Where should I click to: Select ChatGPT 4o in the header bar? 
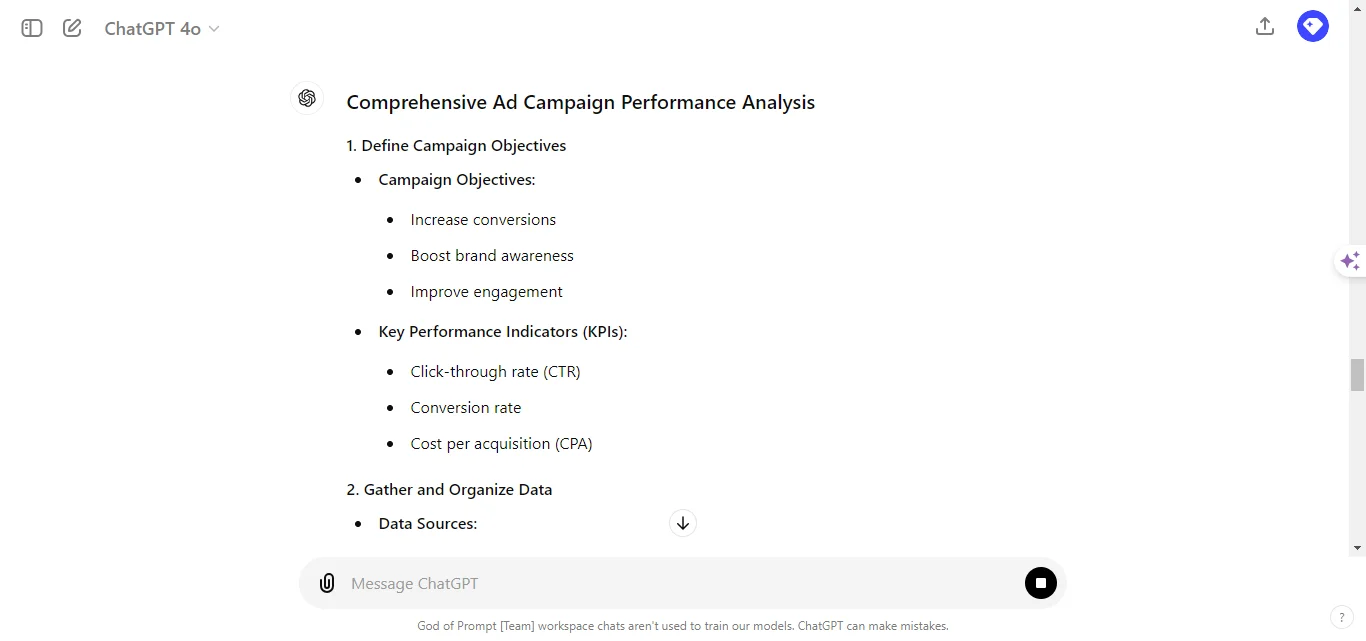(152, 28)
